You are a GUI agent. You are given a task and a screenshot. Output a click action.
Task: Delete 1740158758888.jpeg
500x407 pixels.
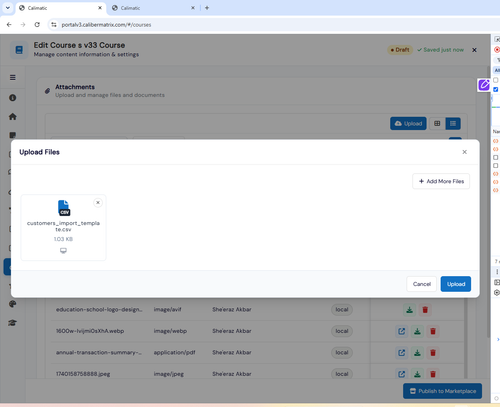(x=433, y=374)
